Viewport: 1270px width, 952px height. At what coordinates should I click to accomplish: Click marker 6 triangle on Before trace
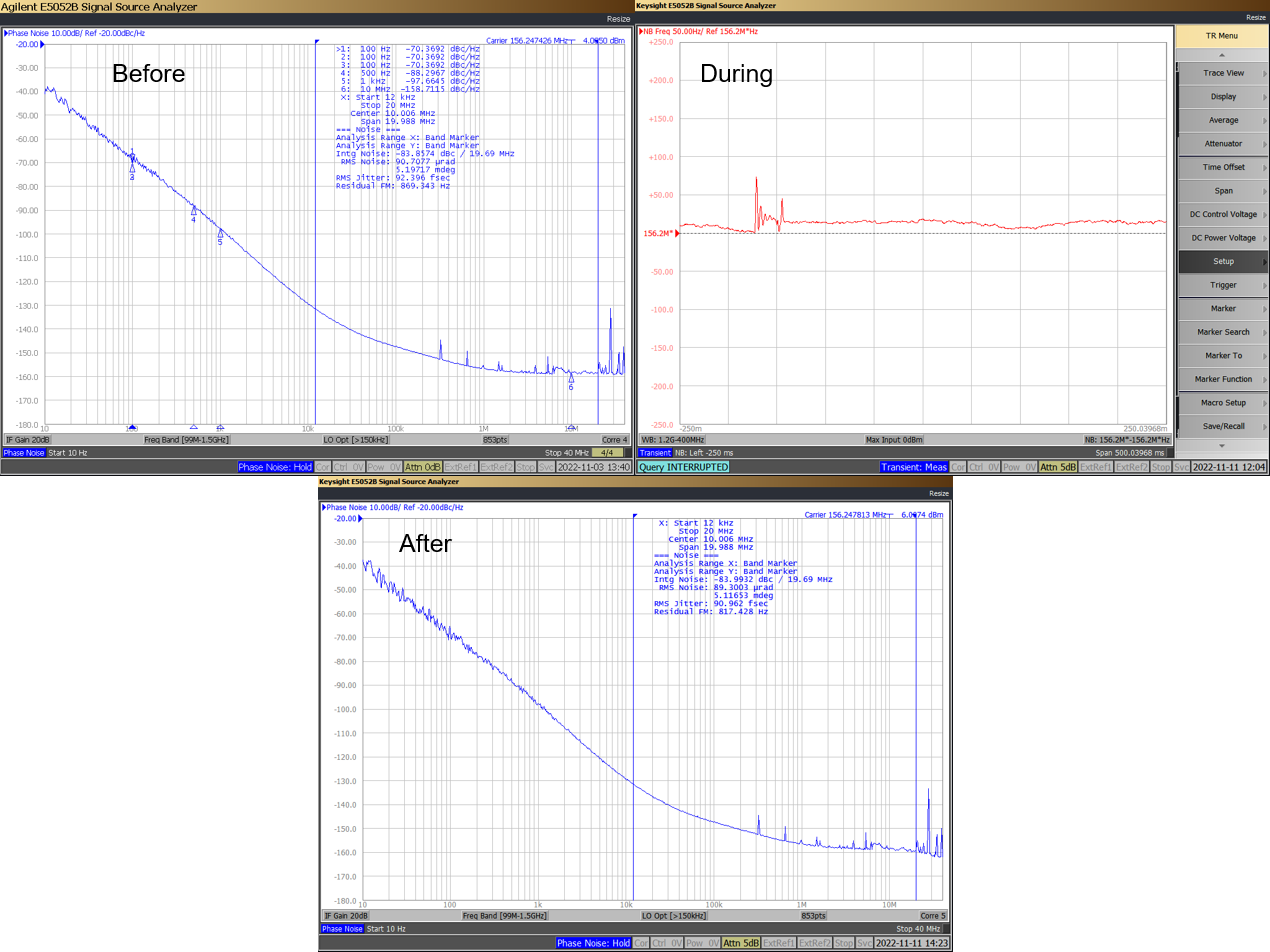(x=571, y=378)
